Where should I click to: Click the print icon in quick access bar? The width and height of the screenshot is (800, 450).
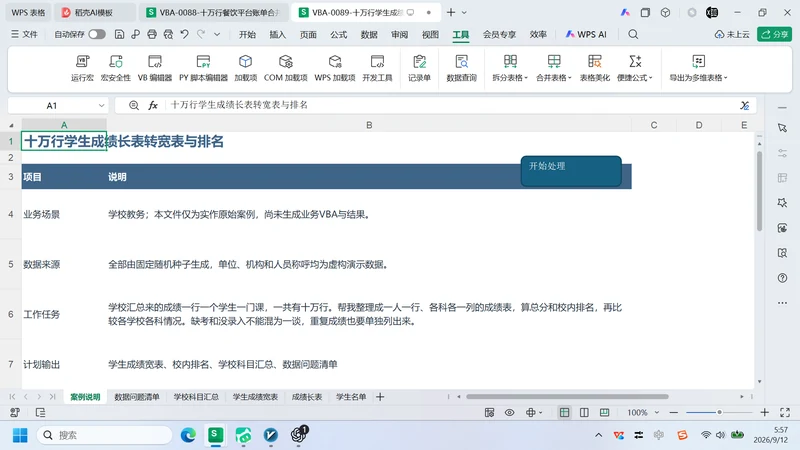152,34
